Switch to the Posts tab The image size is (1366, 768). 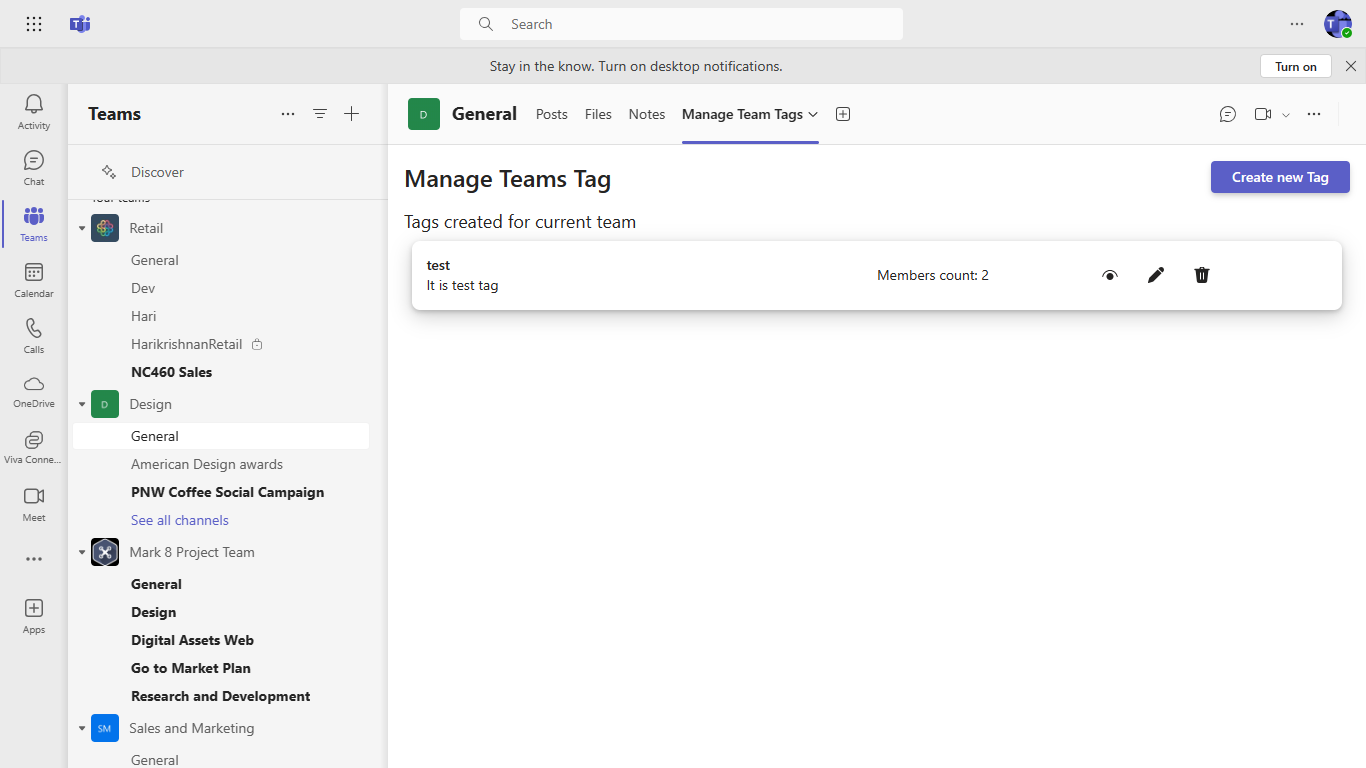tap(552, 114)
